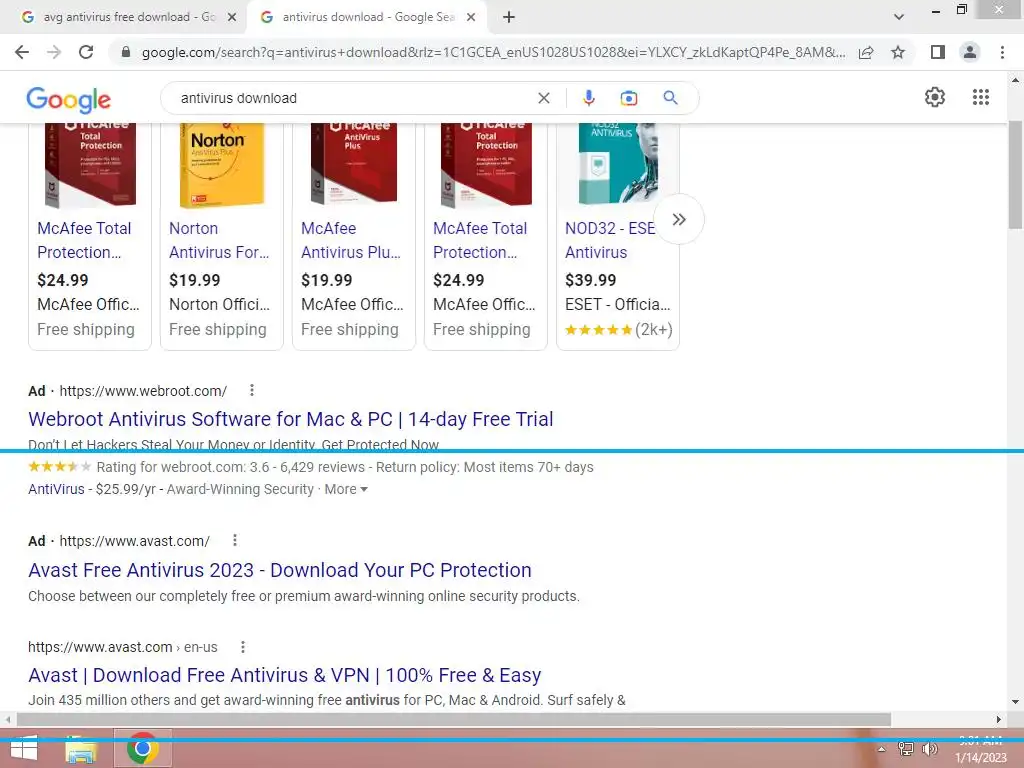Click the Norton $19.99 price
This screenshot has height=768, width=1024.
point(195,280)
